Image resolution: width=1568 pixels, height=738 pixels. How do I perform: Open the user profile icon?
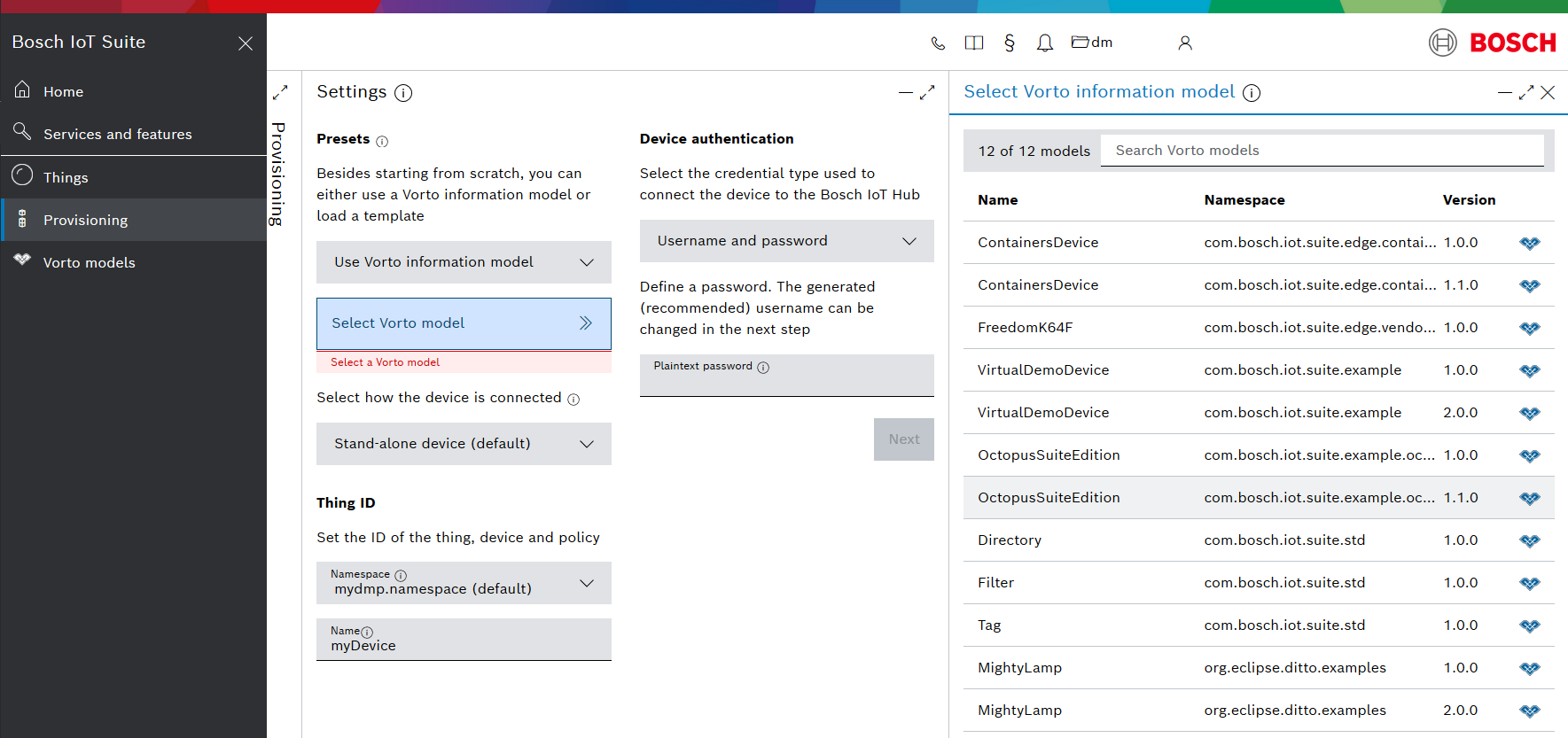pyautogui.click(x=1185, y=43)
